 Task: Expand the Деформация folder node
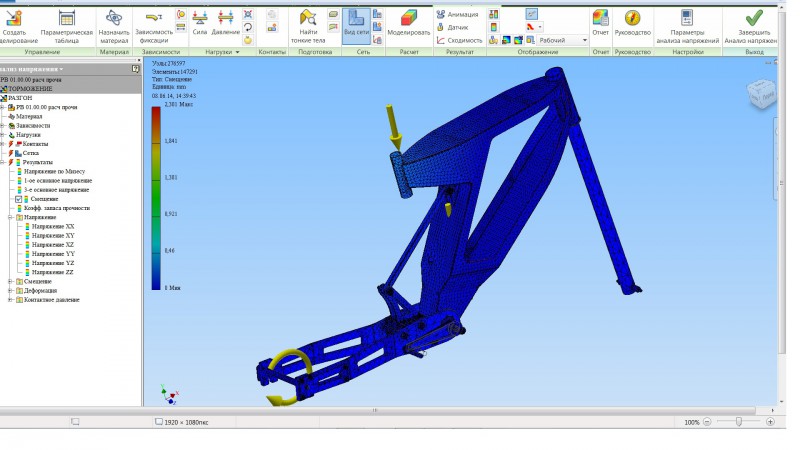[10, 291]
